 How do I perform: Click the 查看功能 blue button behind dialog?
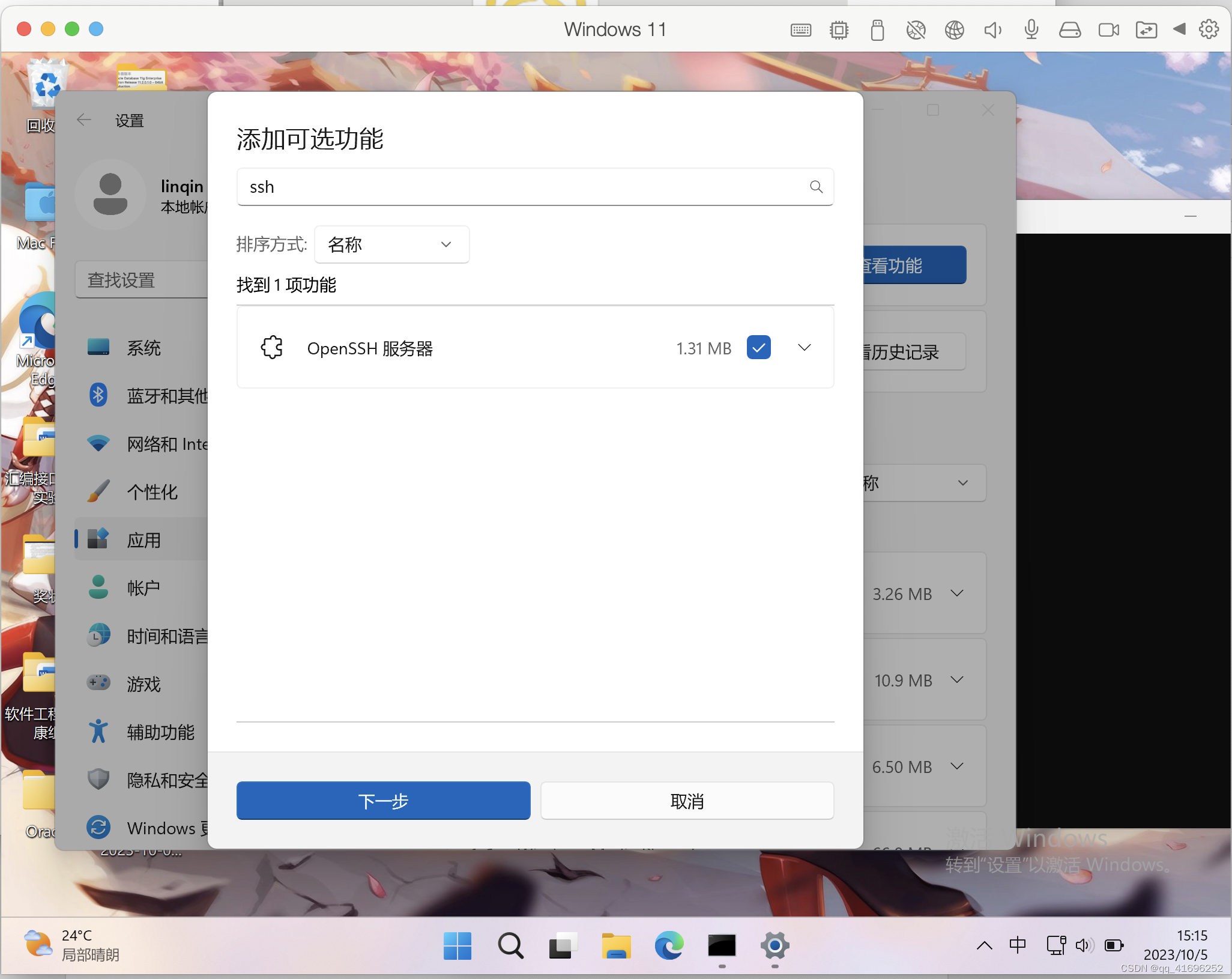coord(914,265)
